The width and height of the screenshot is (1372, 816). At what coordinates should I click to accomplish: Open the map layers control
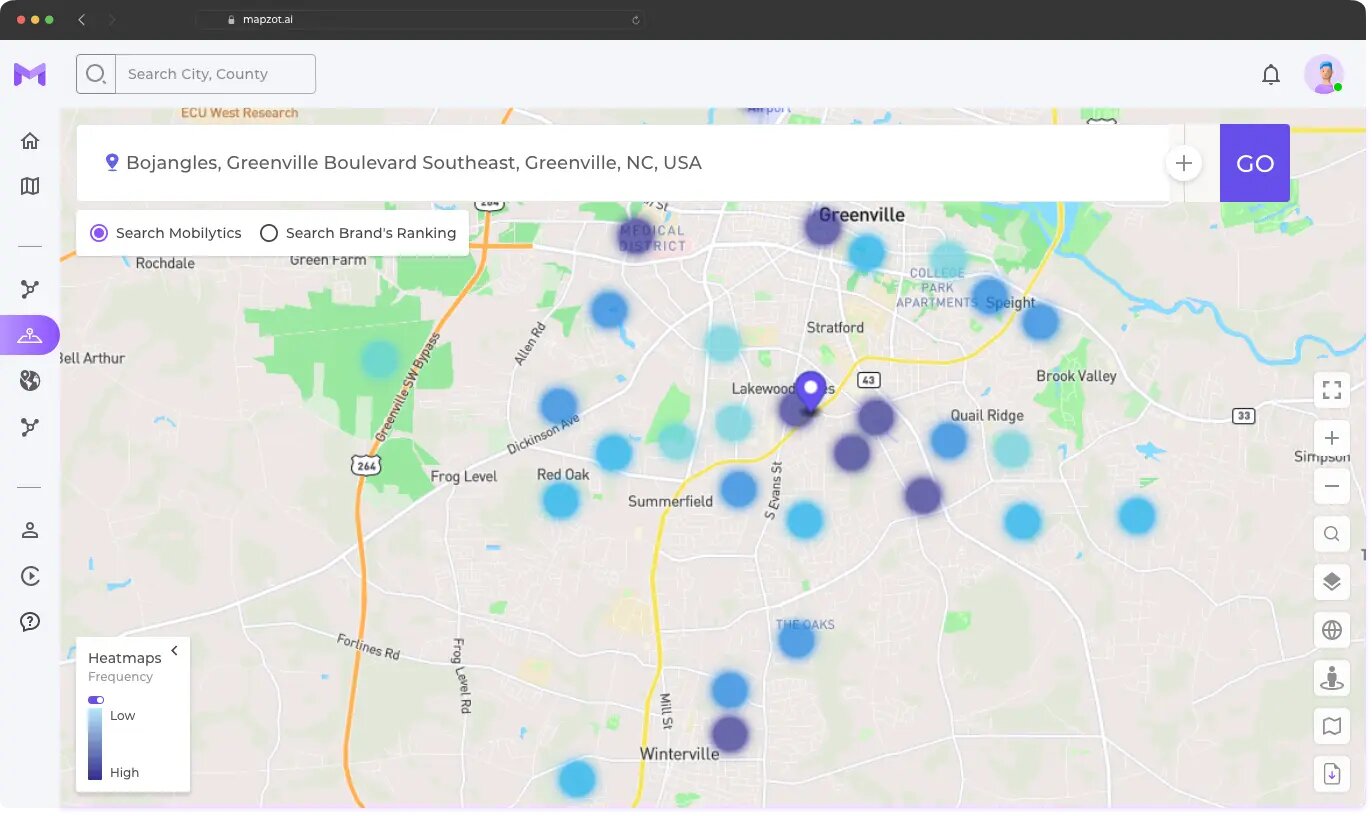(x=1332, y=582)
